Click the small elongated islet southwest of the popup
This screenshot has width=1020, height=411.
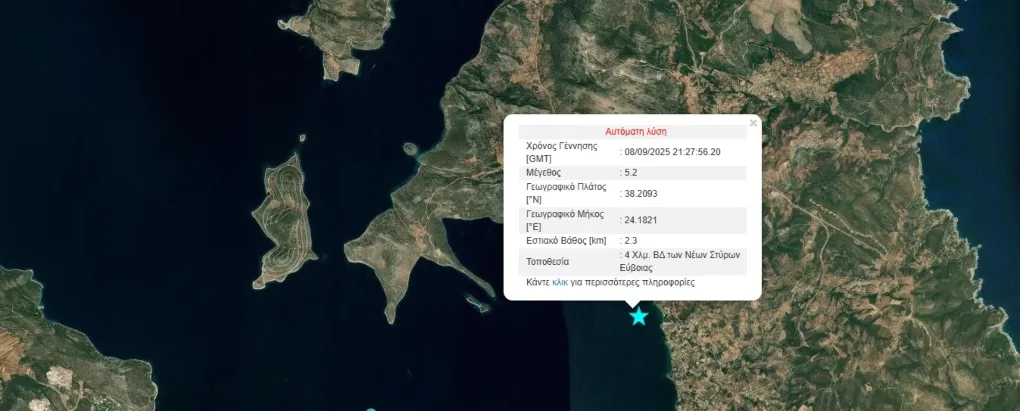pos(479,300)
